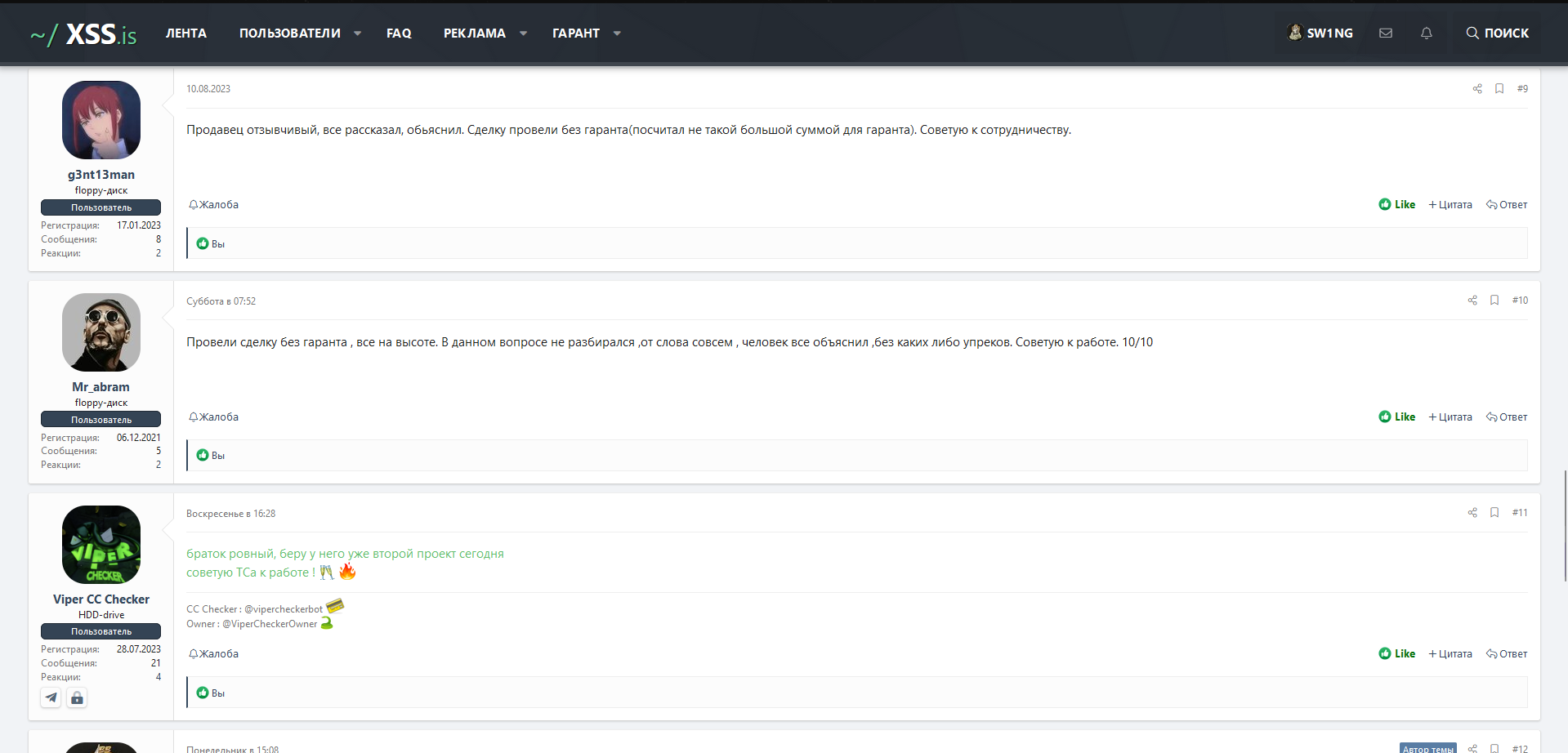The image size is (1568, 753).
Task: Report g3nt13man's post via Жалоба
Action: [x=213, y=204]
